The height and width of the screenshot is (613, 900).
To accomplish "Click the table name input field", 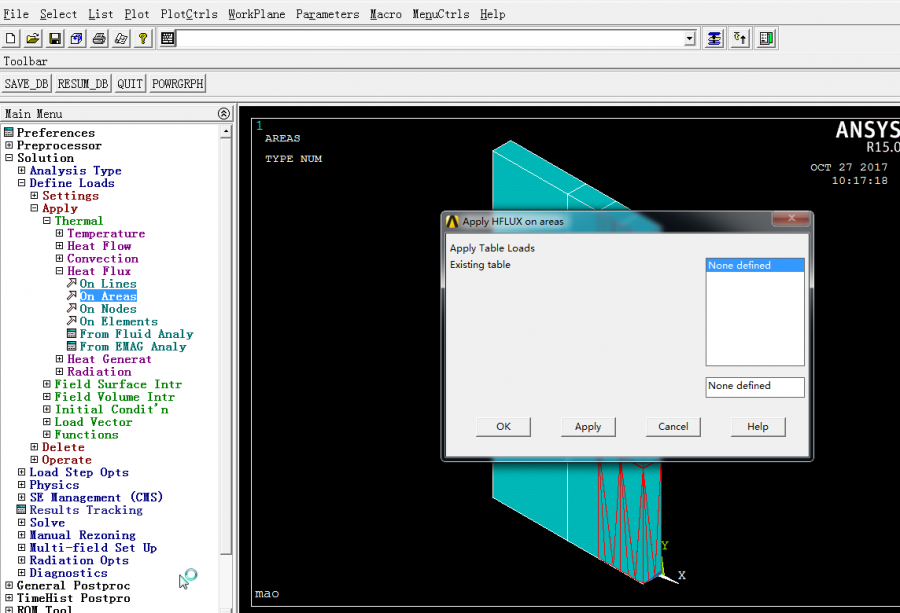I will [754, 386].
